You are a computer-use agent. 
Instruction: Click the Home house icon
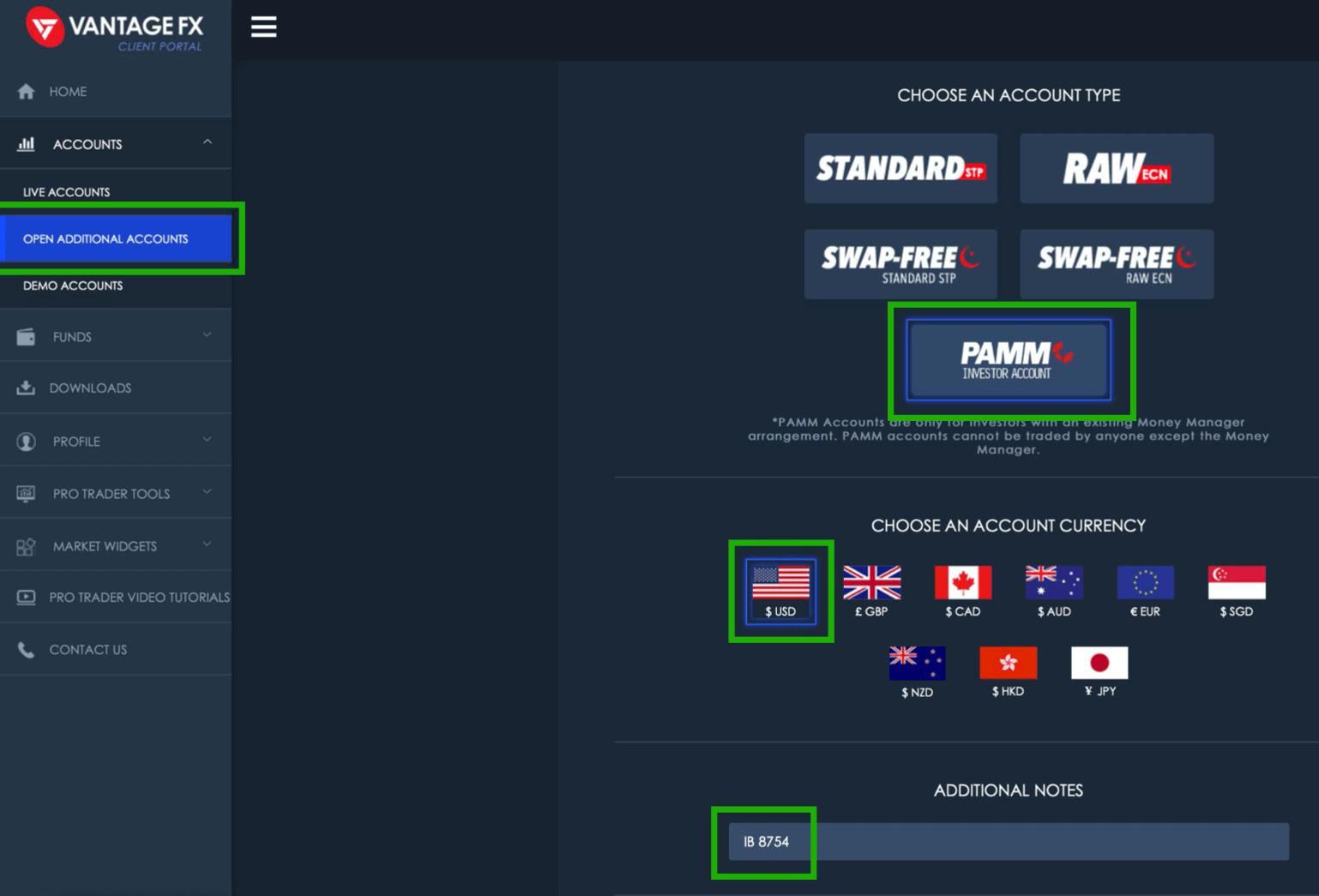coord(26,92)
